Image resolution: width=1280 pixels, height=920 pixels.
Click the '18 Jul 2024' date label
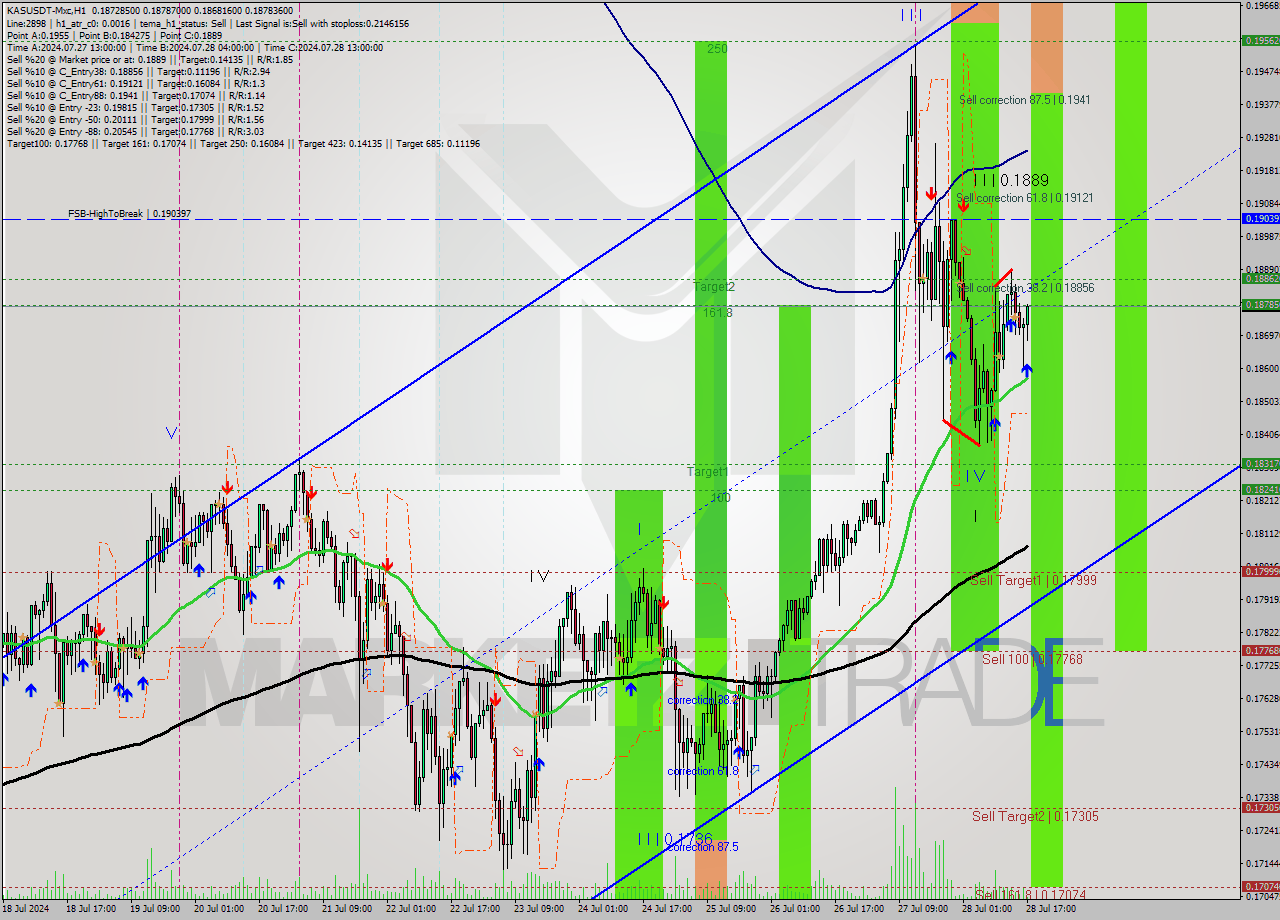25,910
